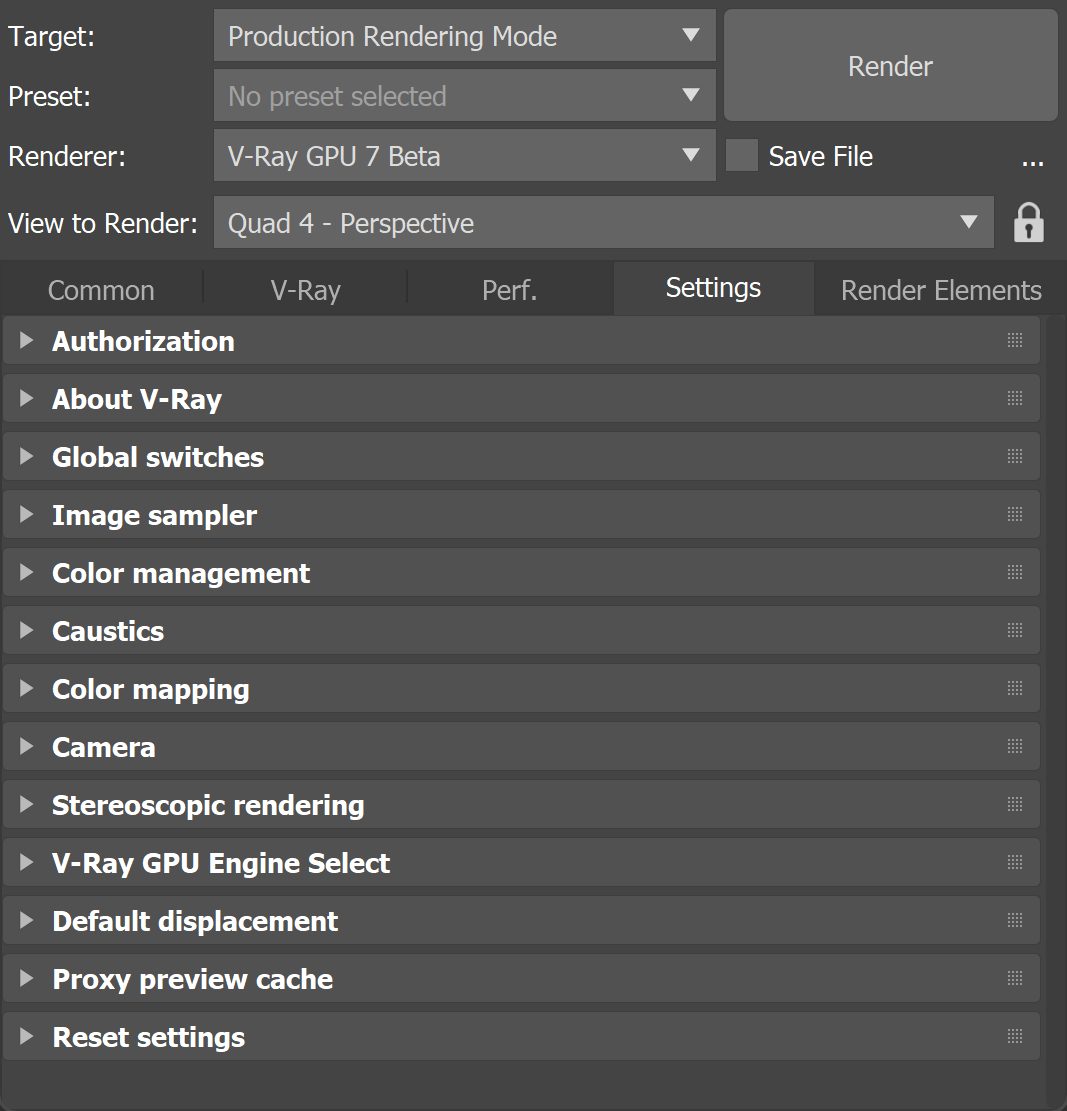Expand the About V-Ray rollout arrow
Viewport: 1067px width, 1111px height.
click(x=26, y=399)
